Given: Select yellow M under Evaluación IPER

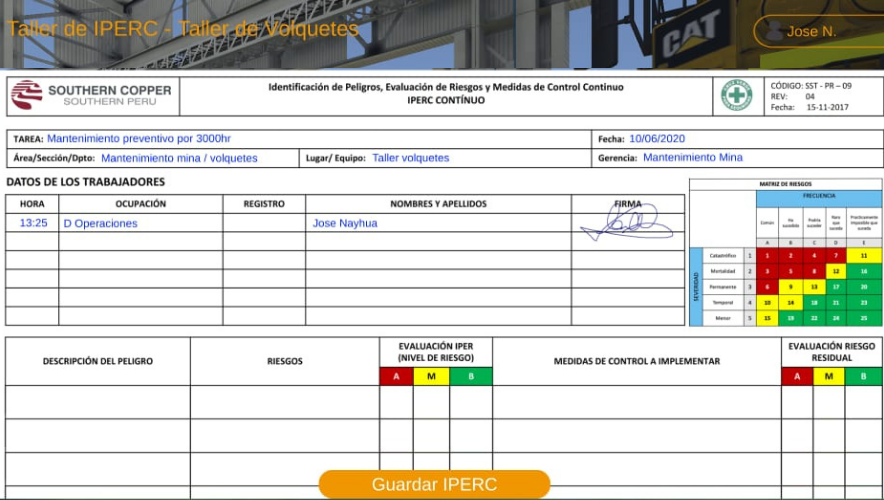Looking at the screenshot, I should tap(431, 376).
